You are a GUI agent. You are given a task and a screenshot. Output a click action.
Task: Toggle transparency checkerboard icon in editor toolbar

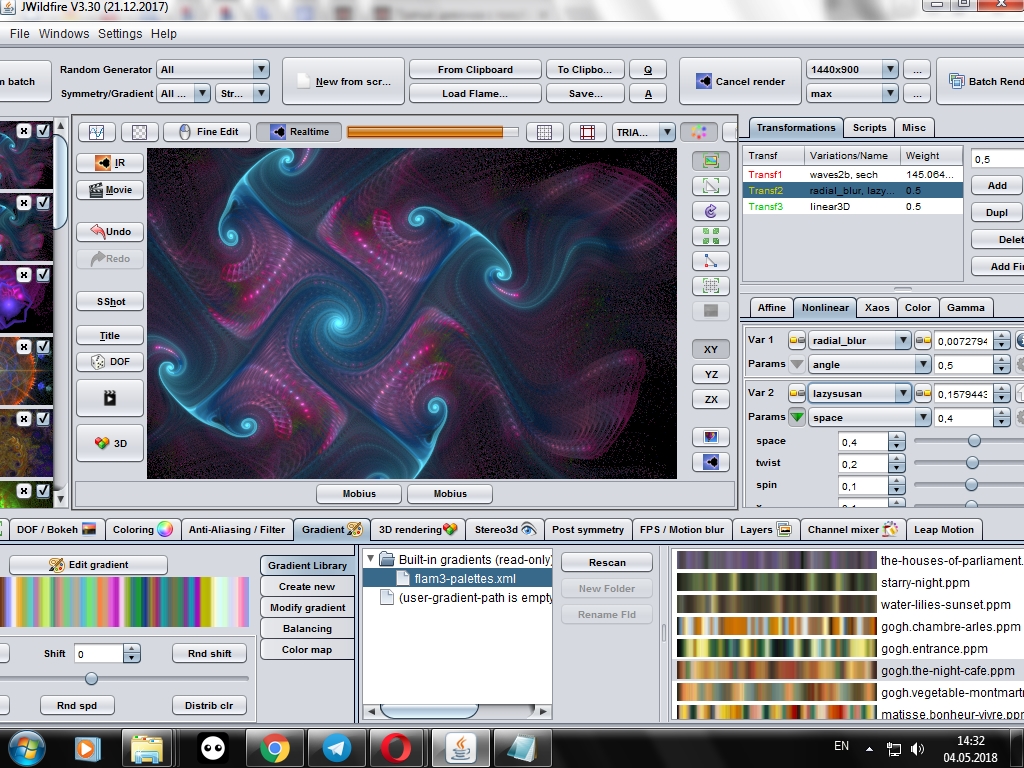pos(139,132)
